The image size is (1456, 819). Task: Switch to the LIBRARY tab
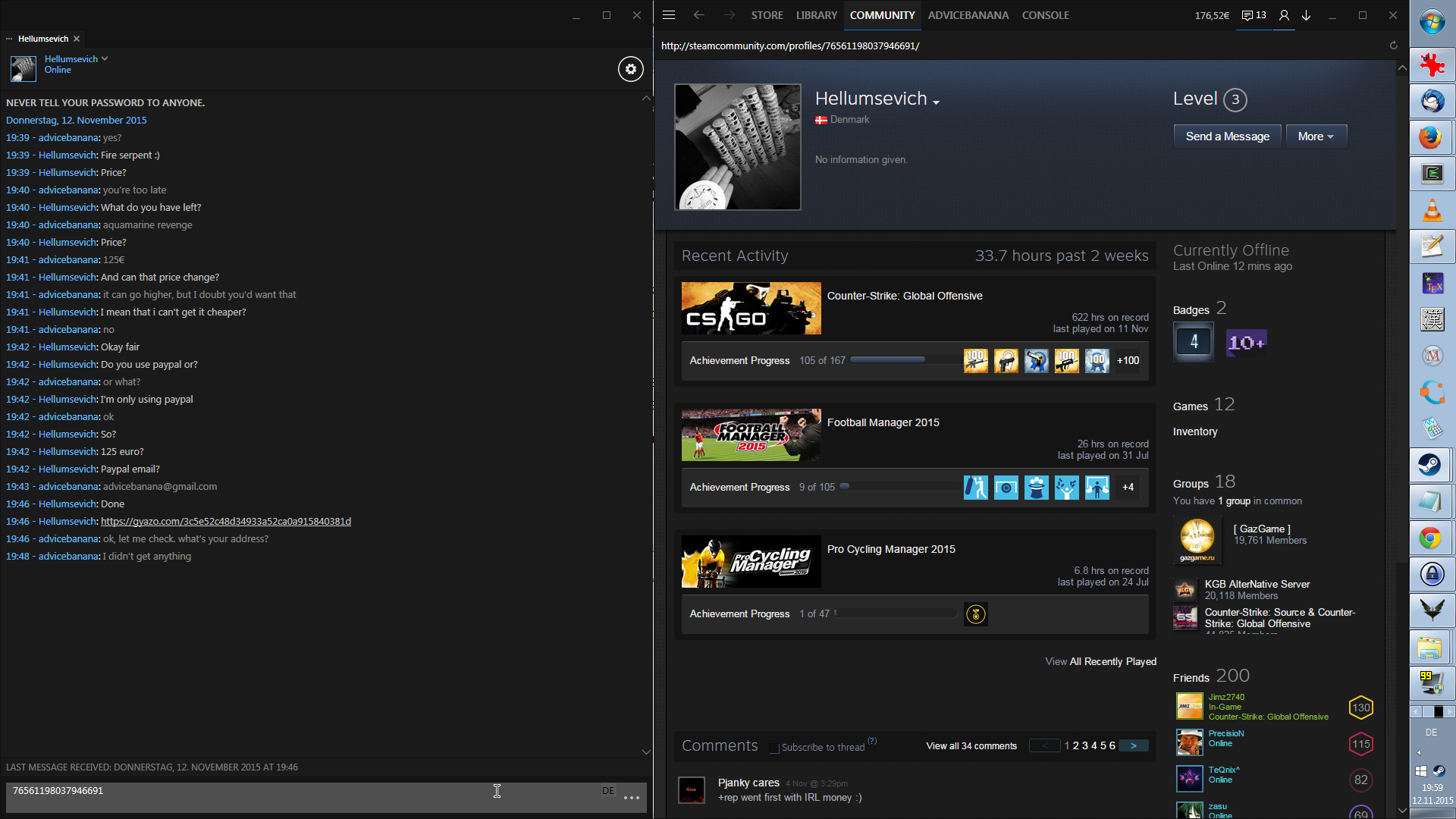816,15
